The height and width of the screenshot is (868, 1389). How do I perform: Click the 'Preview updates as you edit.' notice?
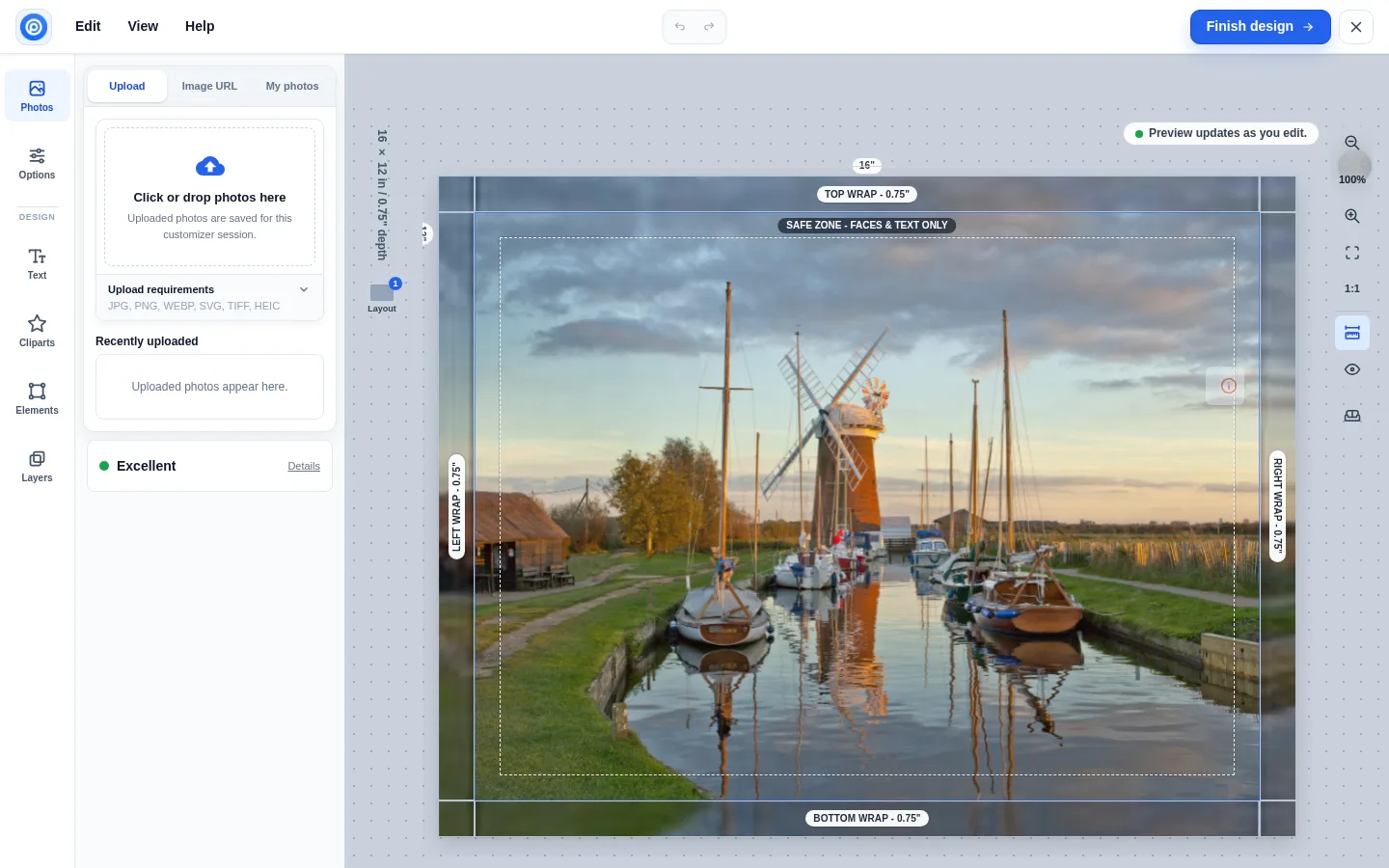(1221, 133)
